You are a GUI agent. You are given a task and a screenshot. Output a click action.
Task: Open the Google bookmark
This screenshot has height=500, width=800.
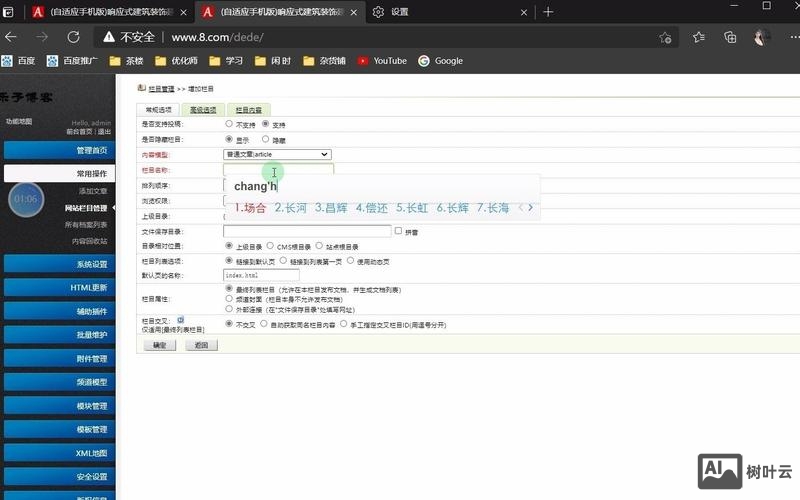pos(441,61)
